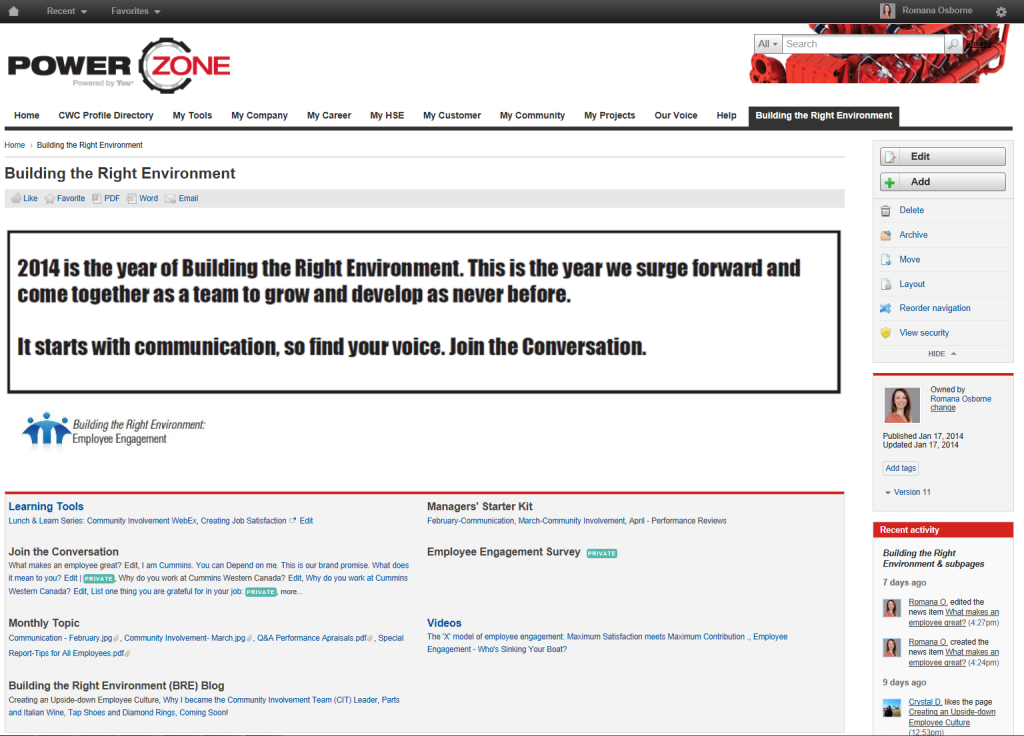Open the My HSE tab
The width and height of the screenshot is (1024, 736).
tap(387, 116)
